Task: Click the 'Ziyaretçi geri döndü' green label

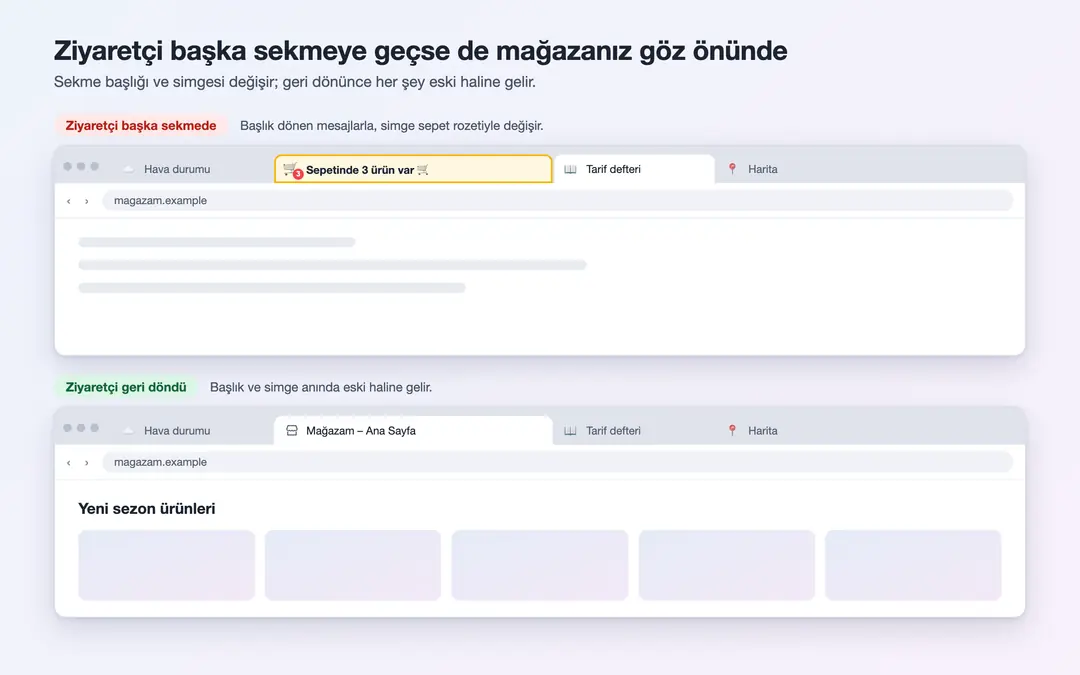Action: pos(126,387)
